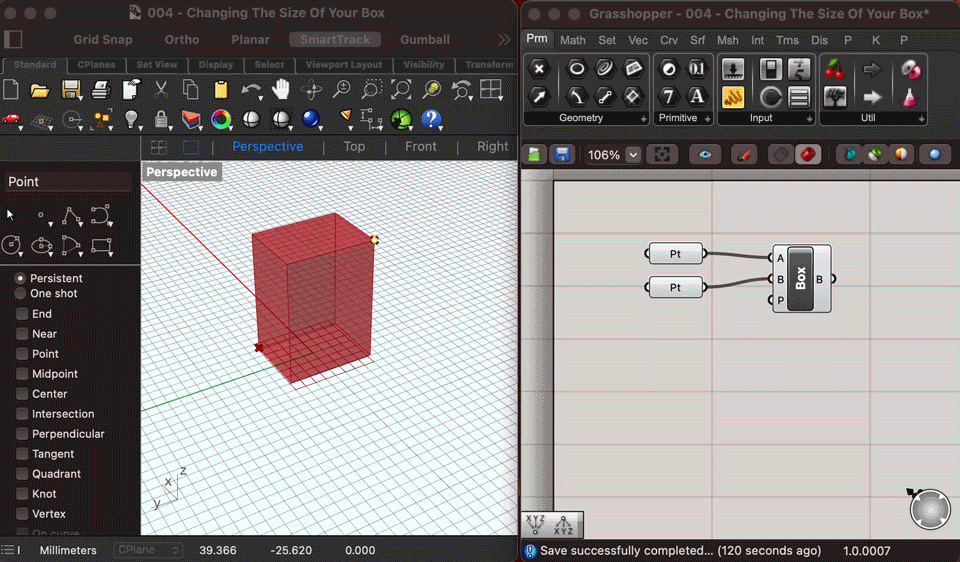Click the Grasshopper compass navigation widget

[x=929, y=509]
